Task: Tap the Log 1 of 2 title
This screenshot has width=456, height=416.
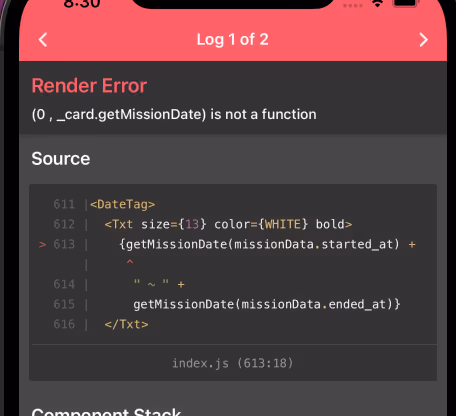Action: [x=232, y=40]
